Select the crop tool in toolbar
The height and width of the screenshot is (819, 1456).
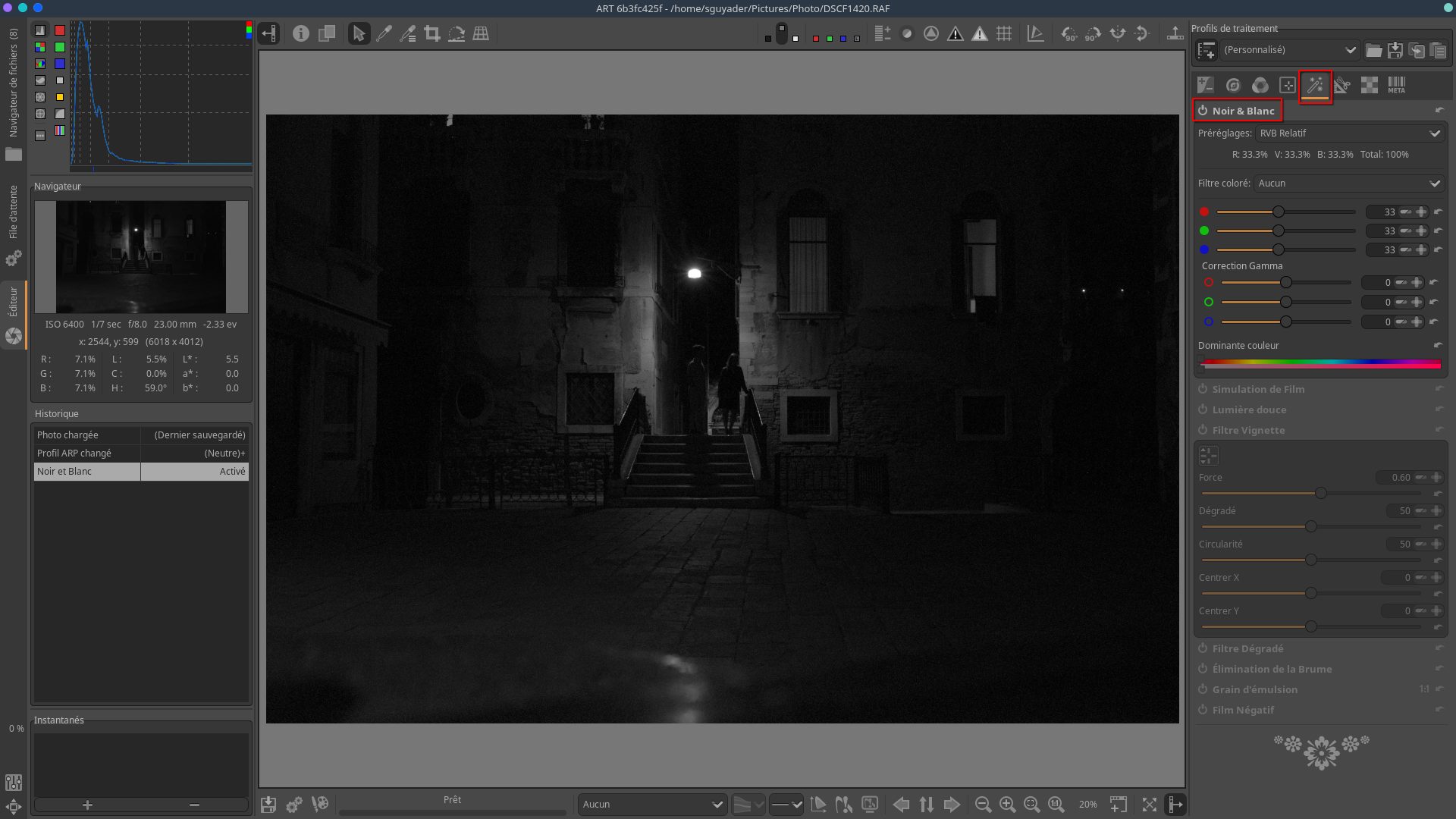pos(432,34)
